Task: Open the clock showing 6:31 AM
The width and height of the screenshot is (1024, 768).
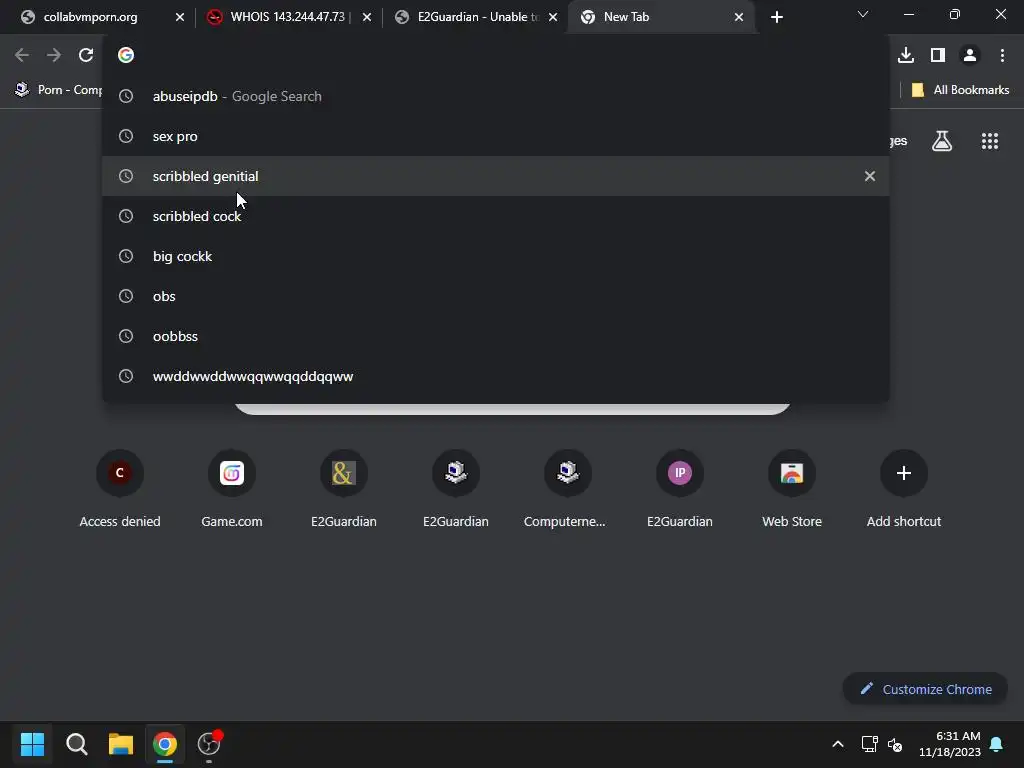Action: pos(950,744)
